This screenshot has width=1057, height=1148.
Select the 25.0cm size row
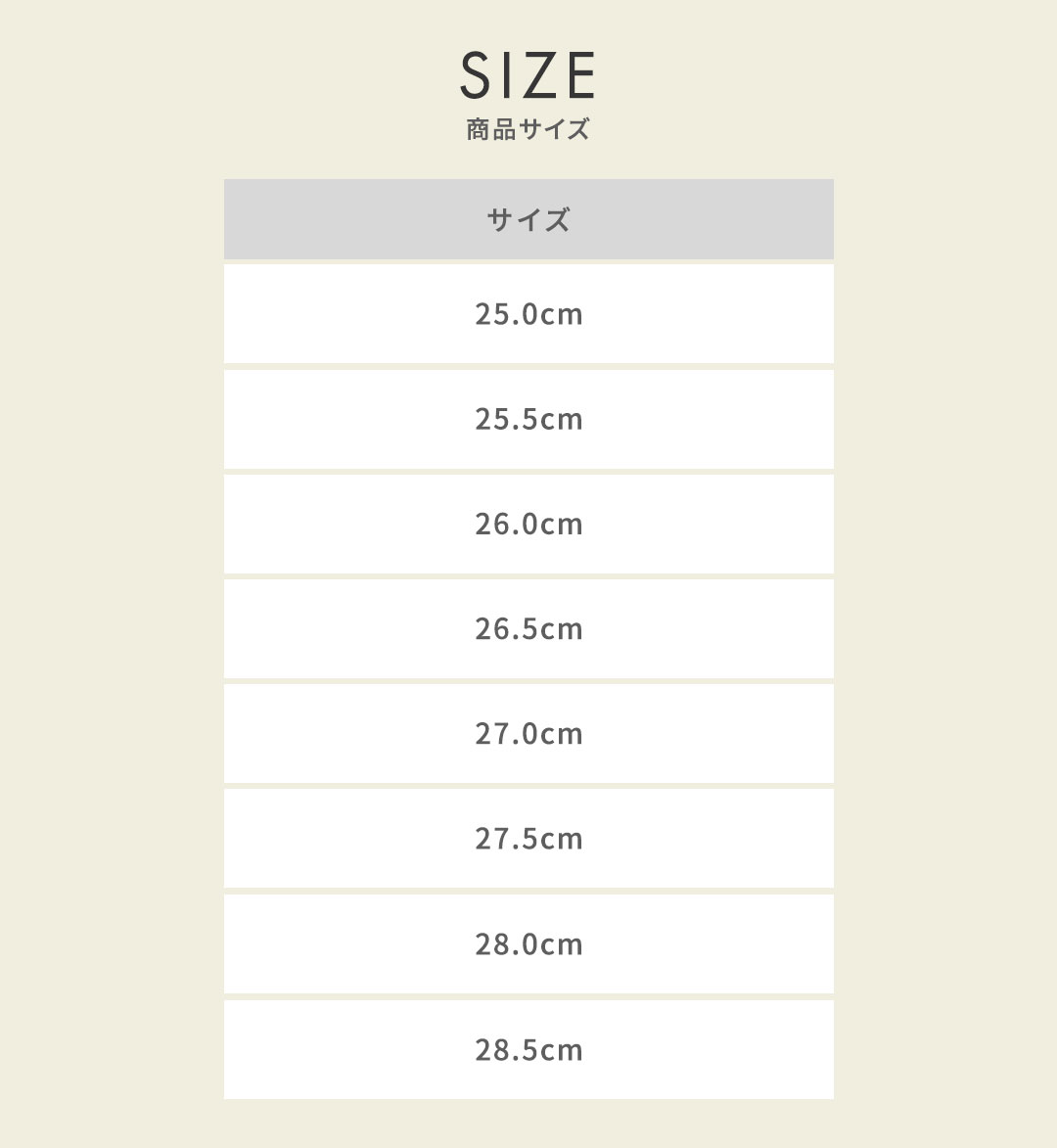pos(528,314)
